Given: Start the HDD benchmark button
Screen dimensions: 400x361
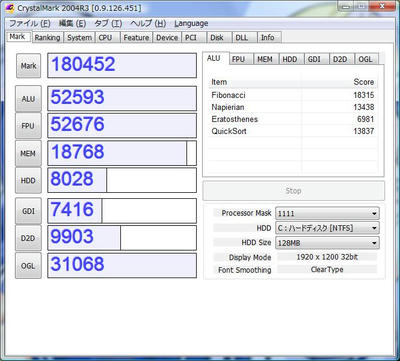Looking at the screenshot, I should click(28, 180).
